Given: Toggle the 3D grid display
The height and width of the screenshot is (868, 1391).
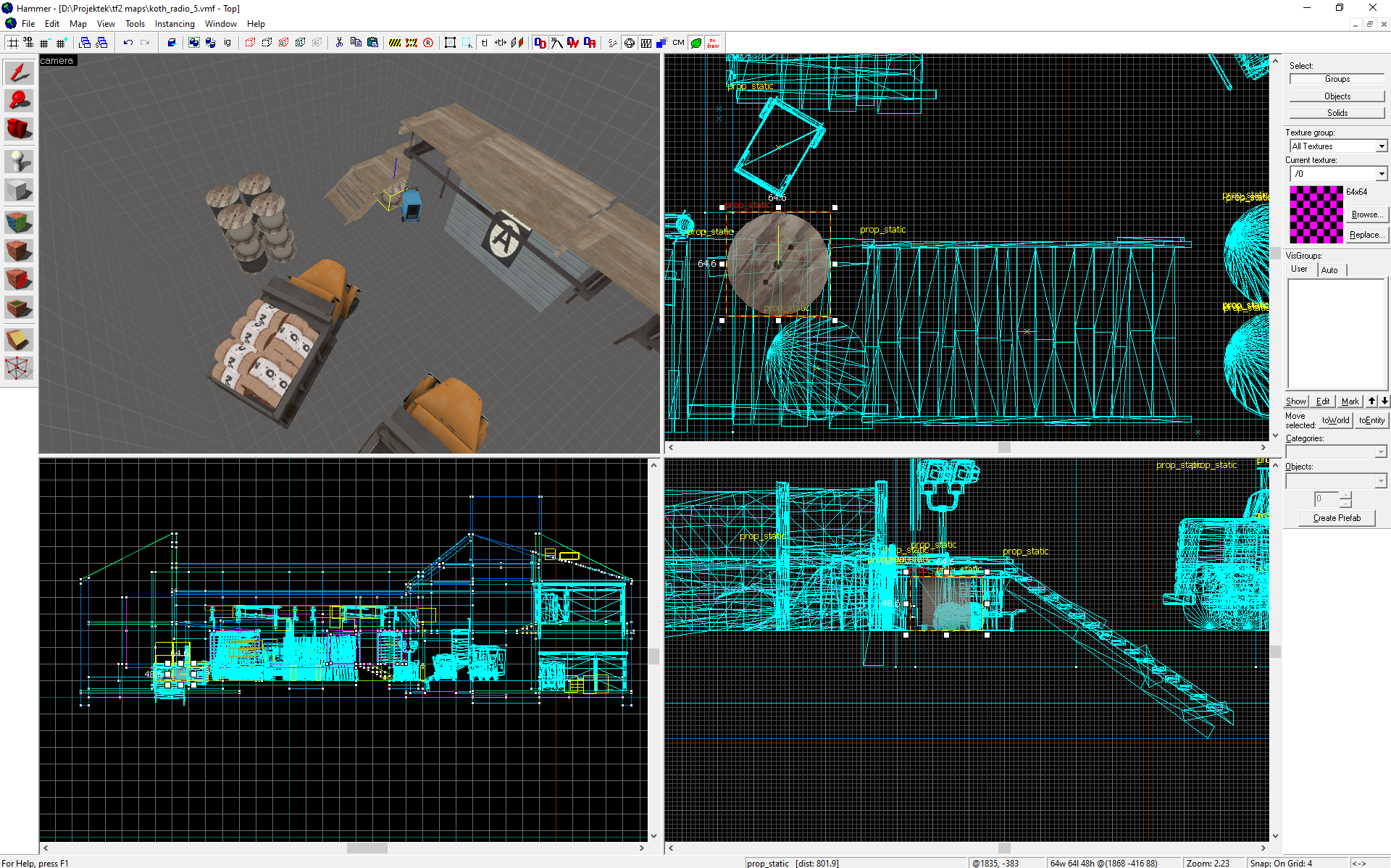Looking at the screenshot, I should click(x=28, y=43).
